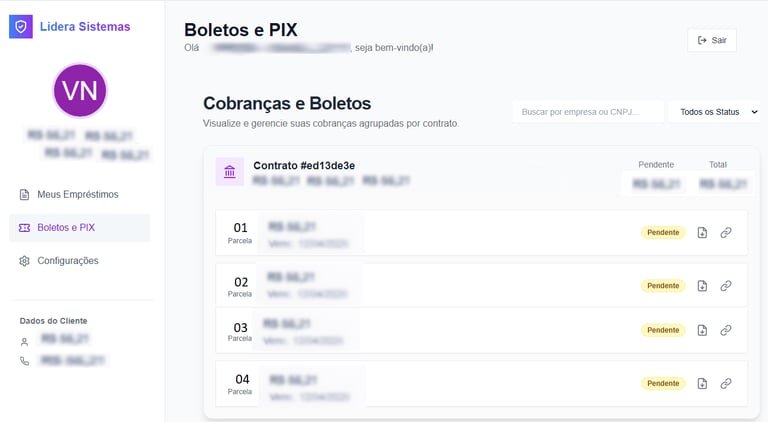
Task: Focus the company or CNPJ search field
Action: [x=588, y=112]
